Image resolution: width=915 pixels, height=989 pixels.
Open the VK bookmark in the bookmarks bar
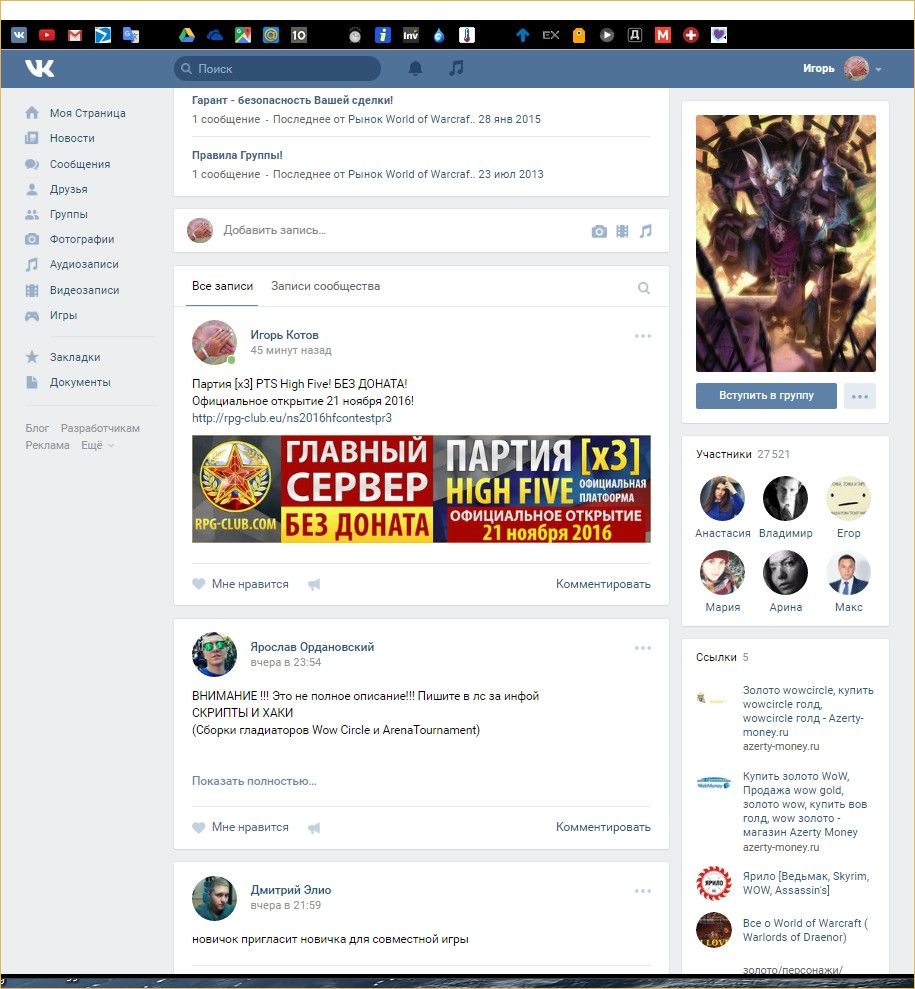click(19, 35)
